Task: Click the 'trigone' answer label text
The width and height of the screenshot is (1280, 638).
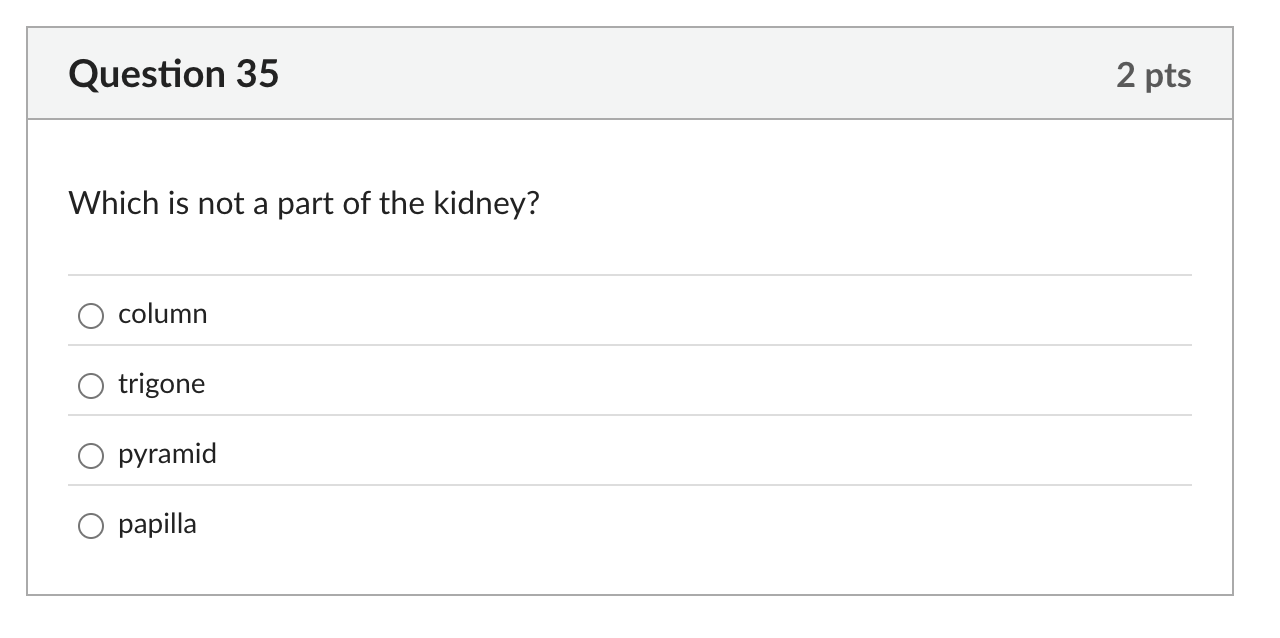Action: click(x=161, y=384)
